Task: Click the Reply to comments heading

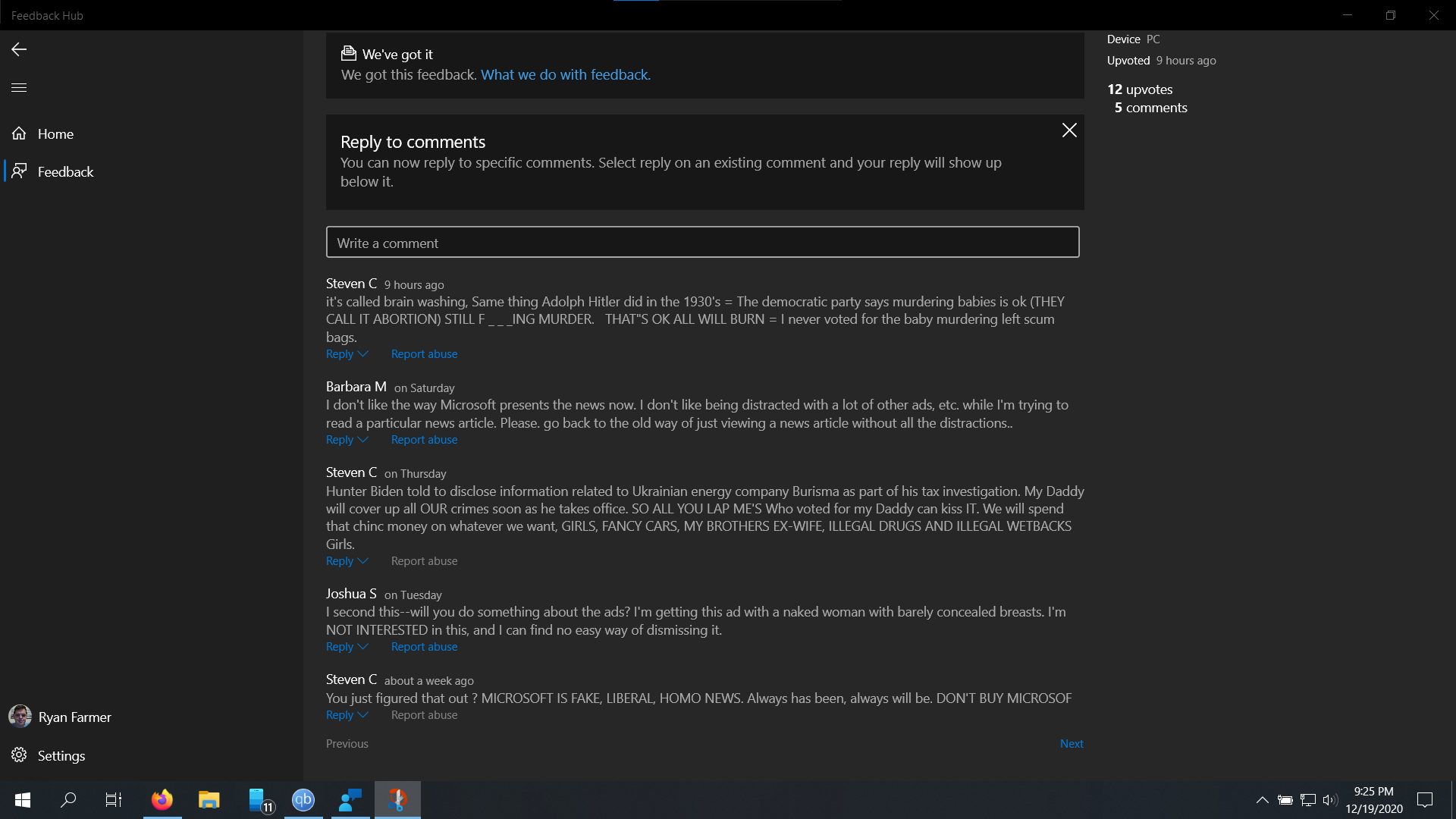Action: point(413,142)
